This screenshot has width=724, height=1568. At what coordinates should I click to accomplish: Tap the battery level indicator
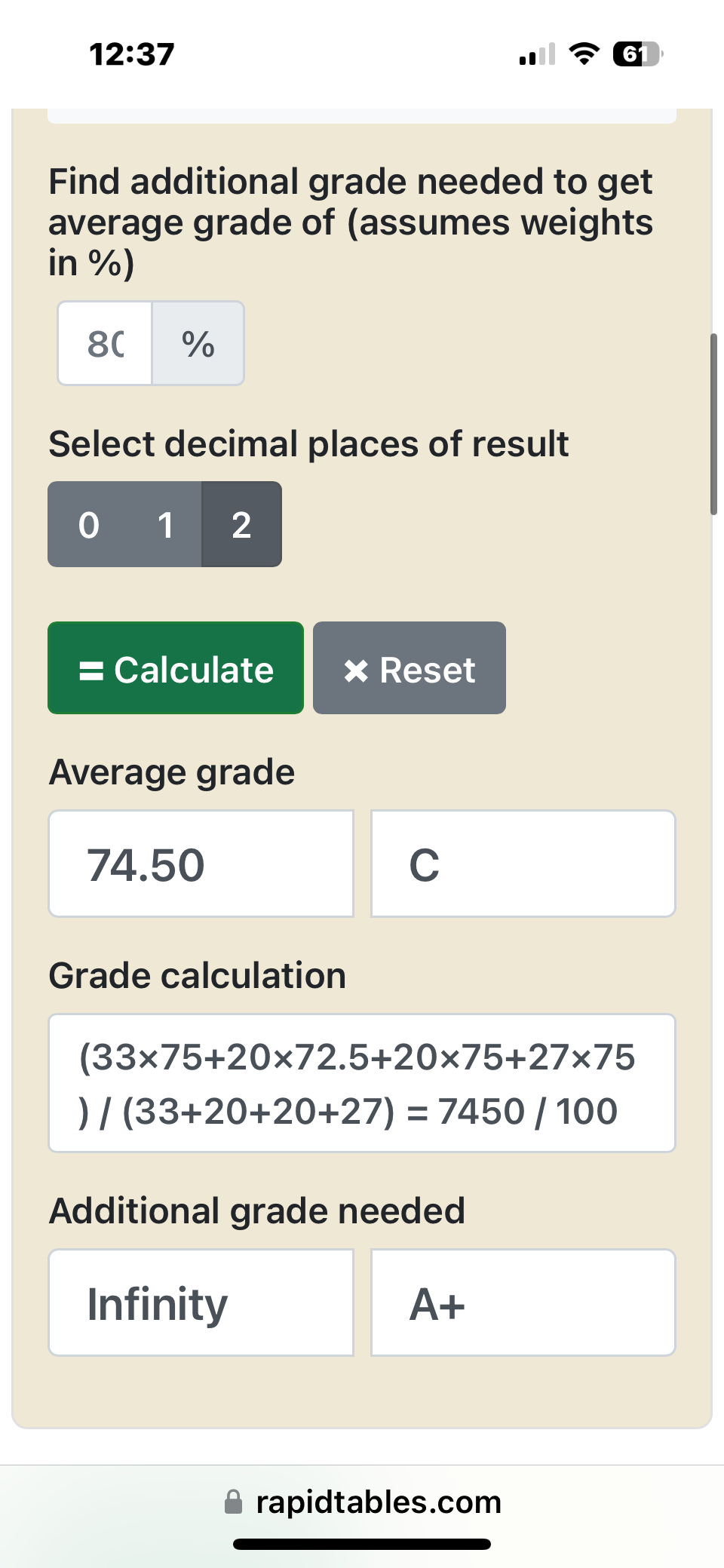637,54
